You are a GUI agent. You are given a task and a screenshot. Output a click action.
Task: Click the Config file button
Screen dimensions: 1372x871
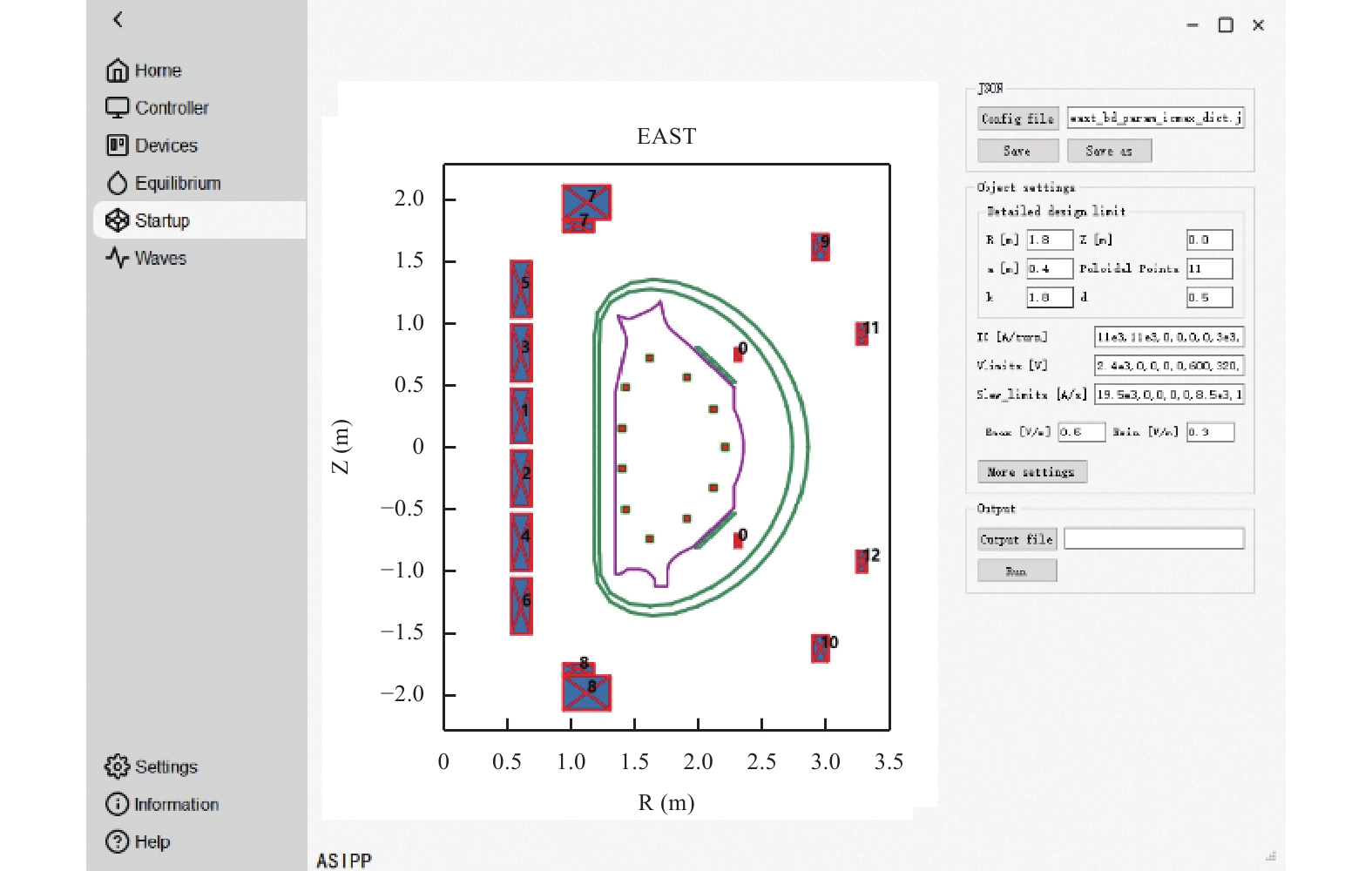[x=1017, y=118]
